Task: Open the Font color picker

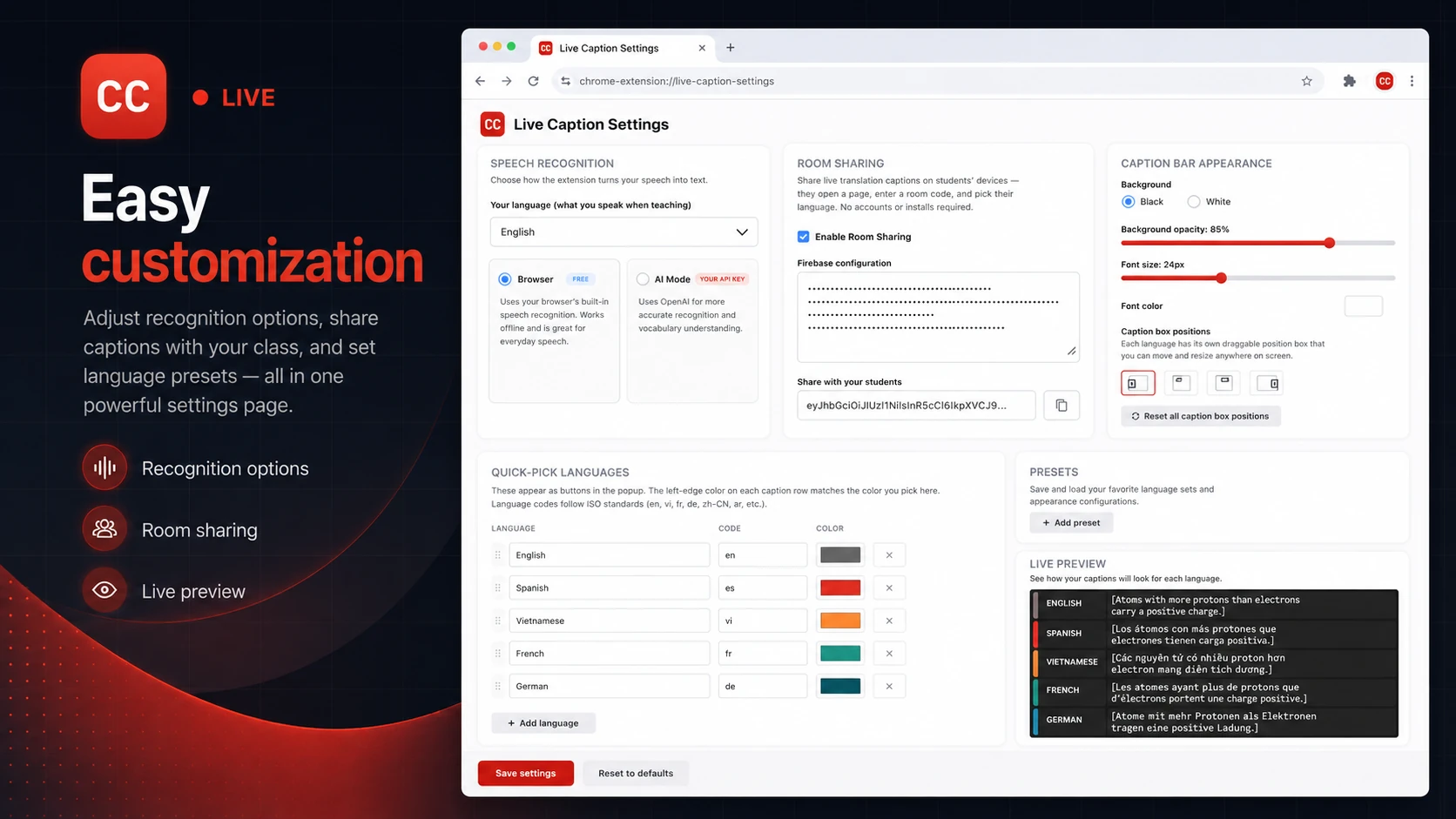Action: [x=1364, y=306]
